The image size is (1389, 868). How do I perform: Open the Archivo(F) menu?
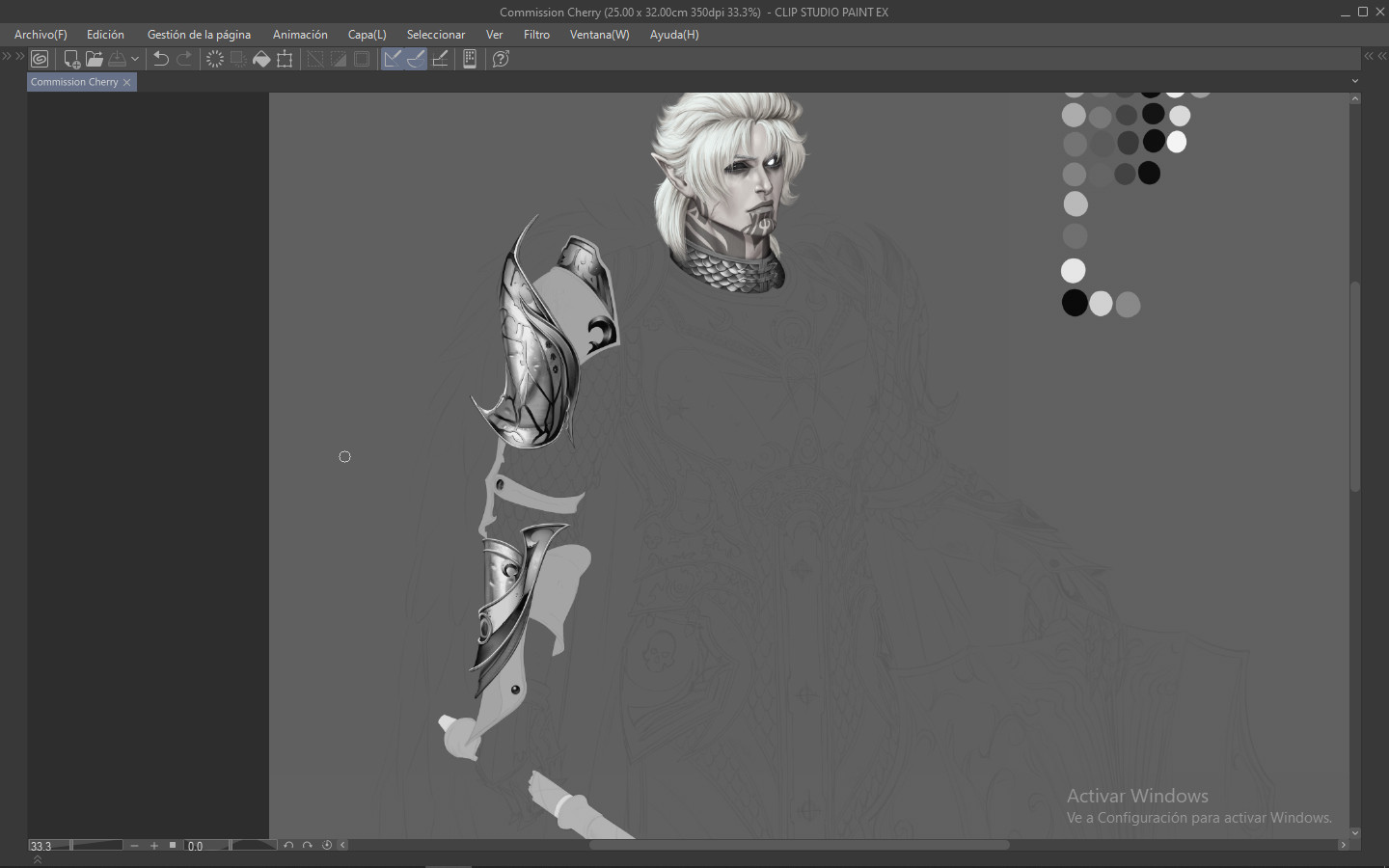(41, 35)
